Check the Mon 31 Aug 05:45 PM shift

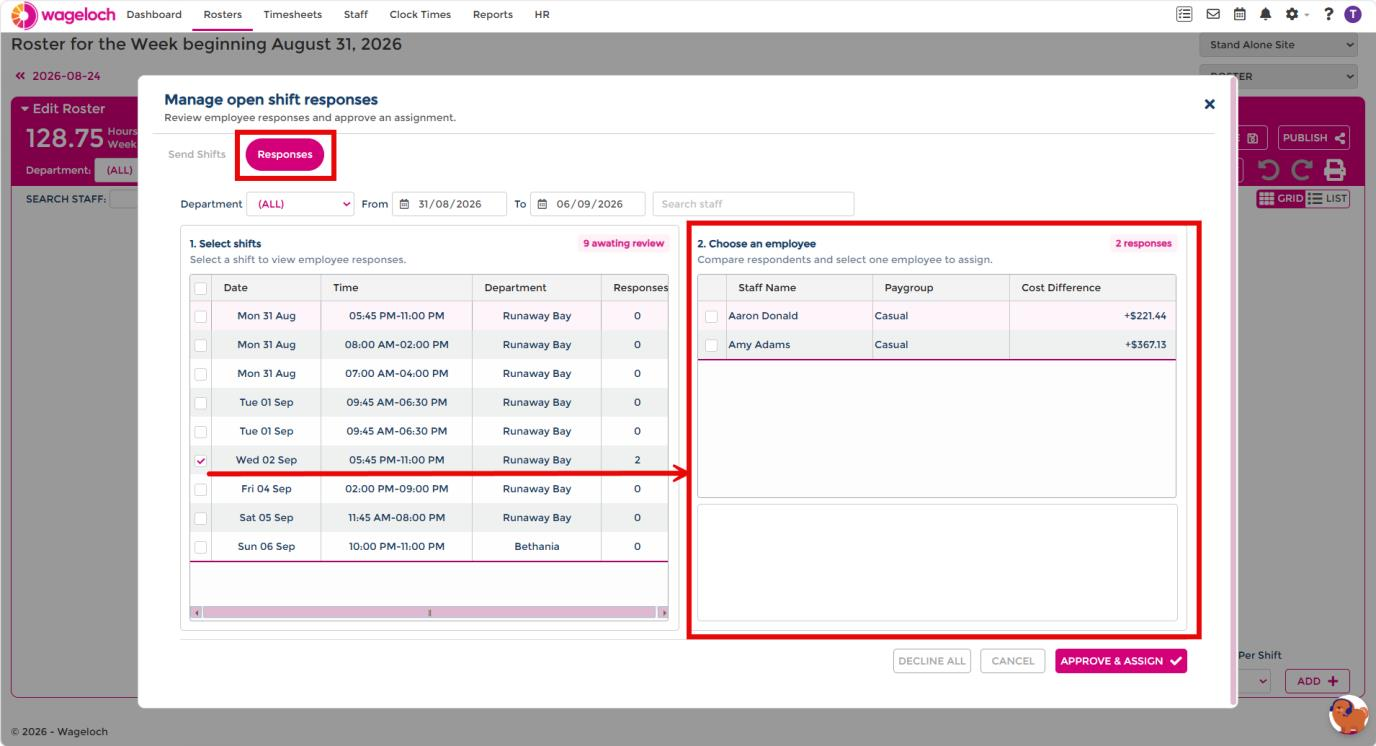point(201,316)
